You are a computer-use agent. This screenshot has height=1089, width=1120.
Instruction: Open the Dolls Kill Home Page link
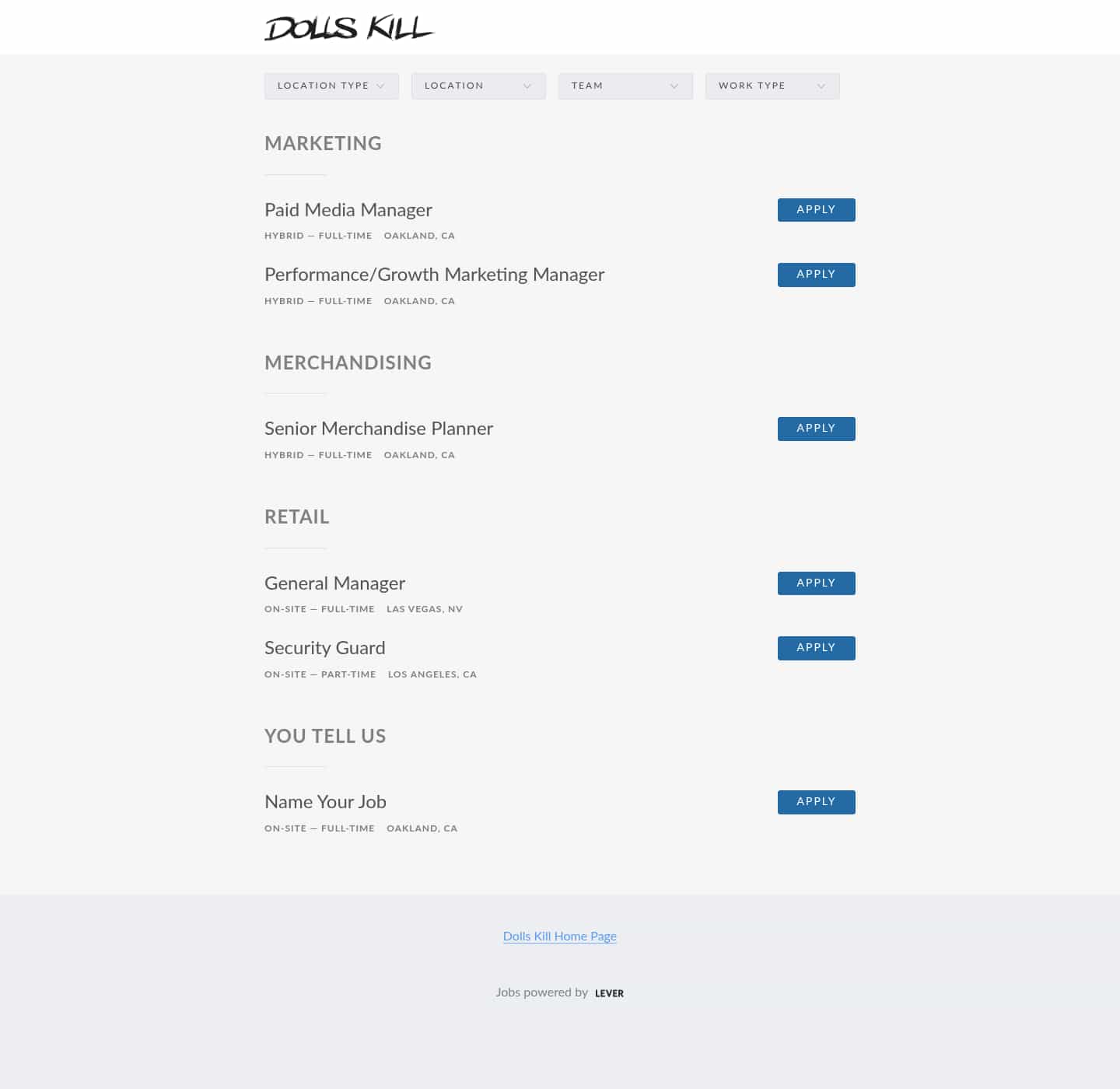pos(559,937)
